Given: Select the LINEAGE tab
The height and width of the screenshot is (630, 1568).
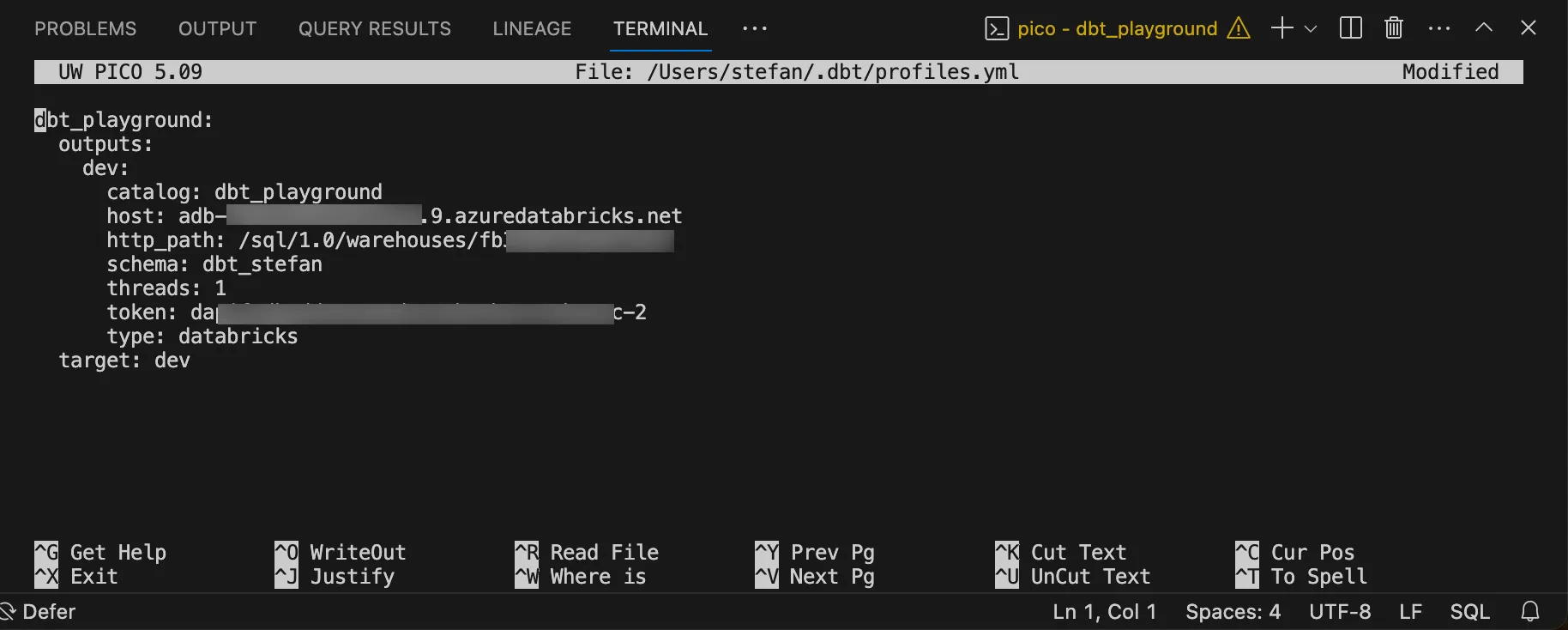Looking at the screenshot, I should [x=532, y=28].
